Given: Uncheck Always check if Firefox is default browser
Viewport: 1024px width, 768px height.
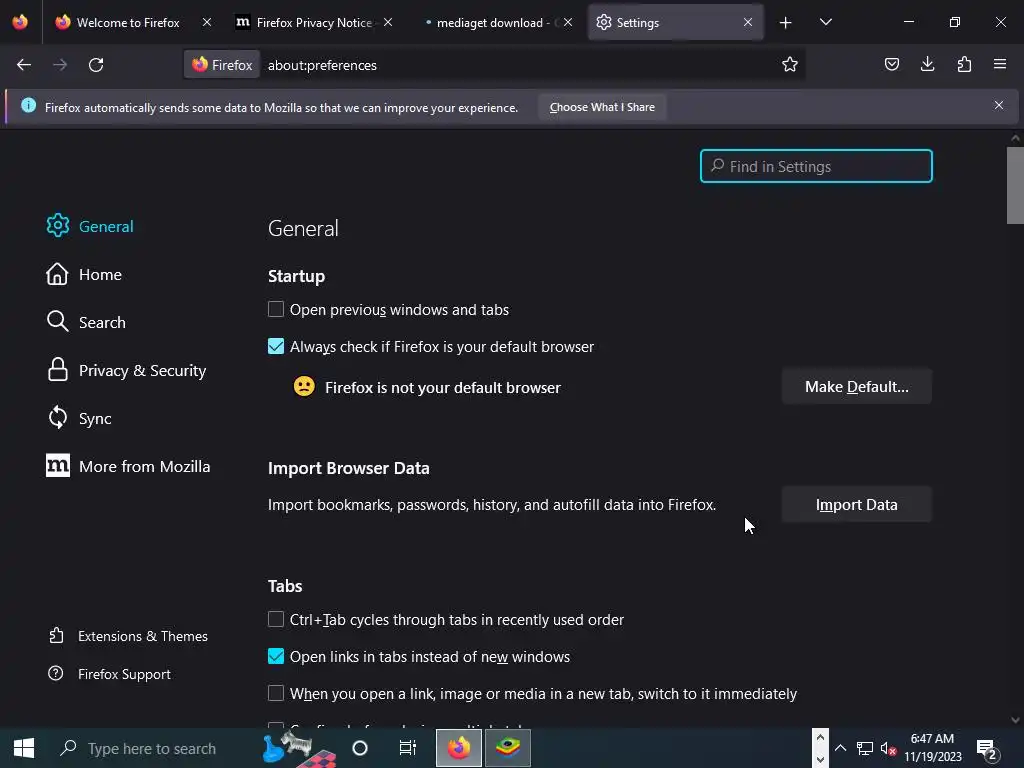Looking at the screenshot, I should (276, 346).
